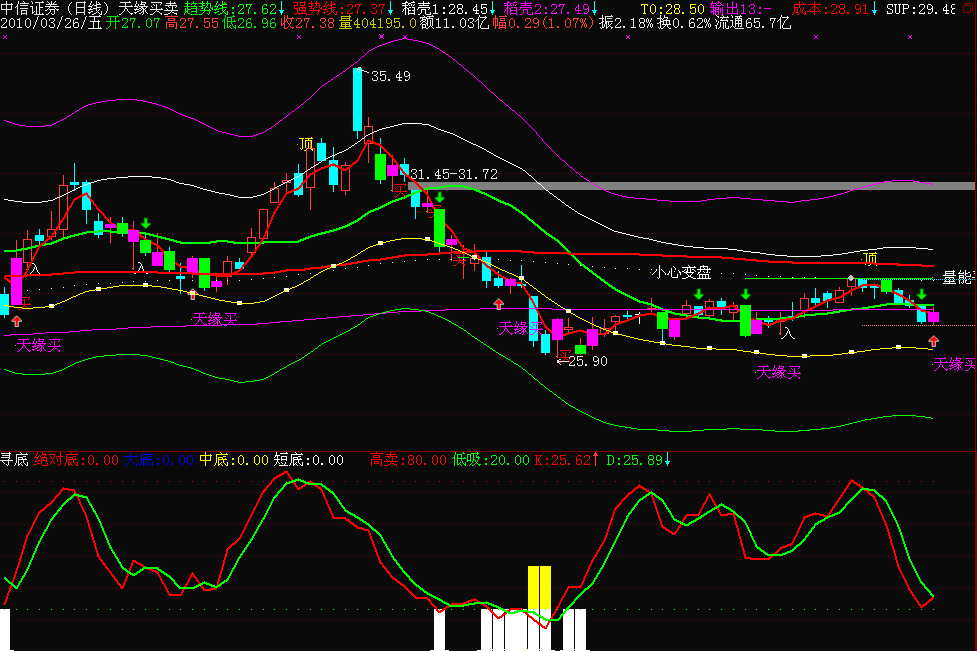Image resolution: width=977 pixels, height=651 pixels.
Task: Click the 中底:0.00 value
Action: 234,460
